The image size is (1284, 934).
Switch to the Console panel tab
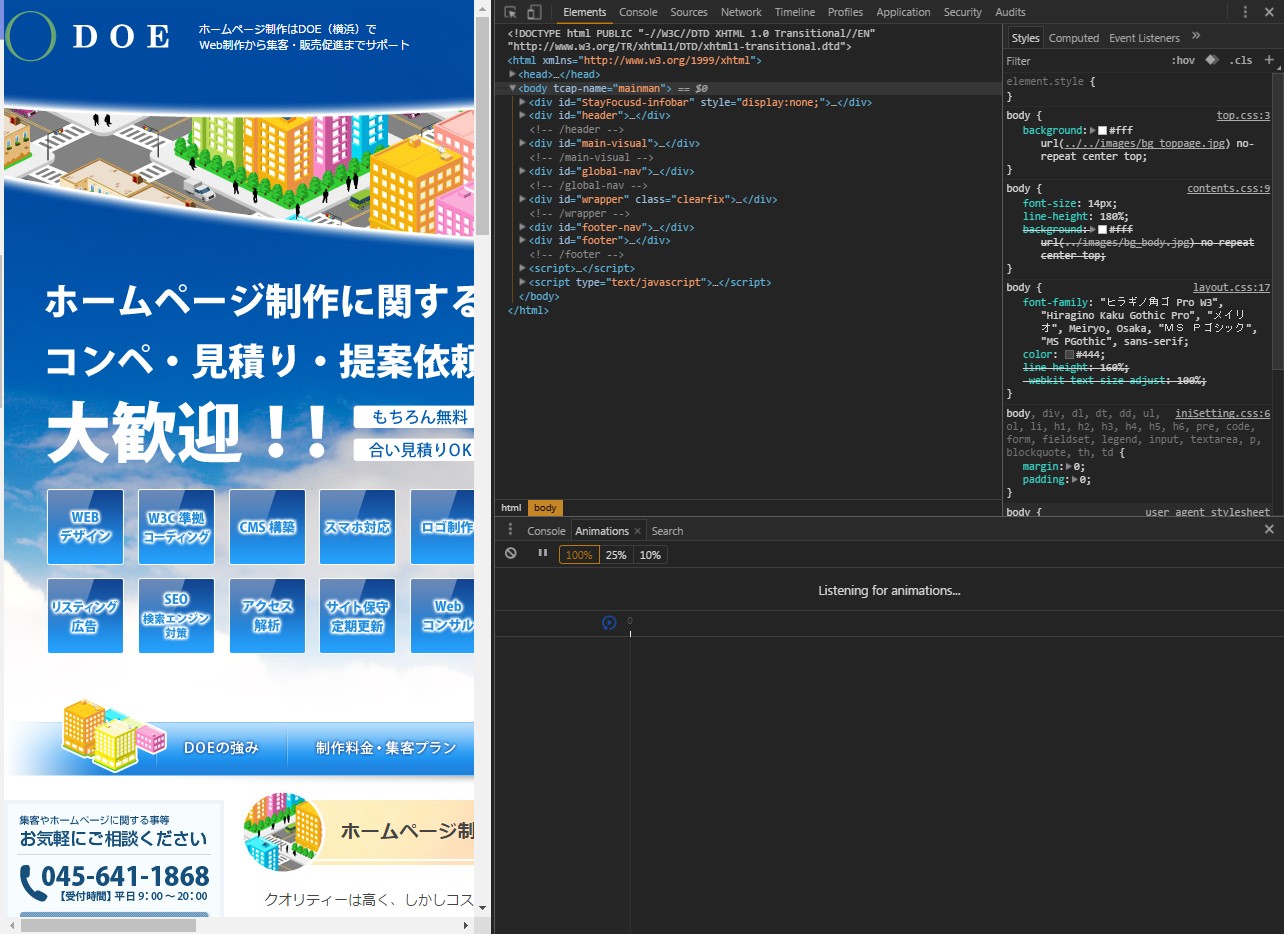[x=638, y=12]
